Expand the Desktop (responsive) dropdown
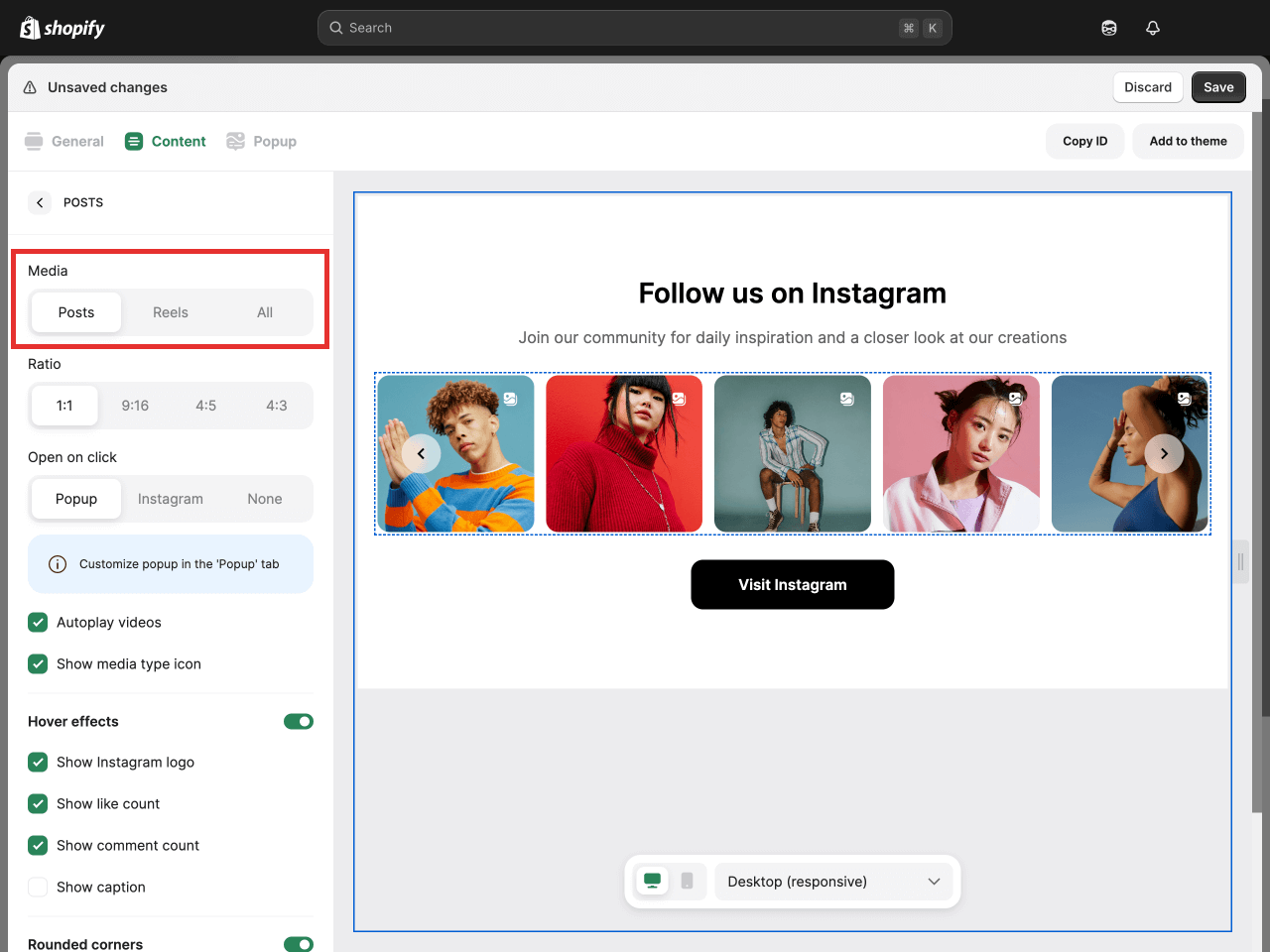This screenshot has height=952, width=1270. 833,882
